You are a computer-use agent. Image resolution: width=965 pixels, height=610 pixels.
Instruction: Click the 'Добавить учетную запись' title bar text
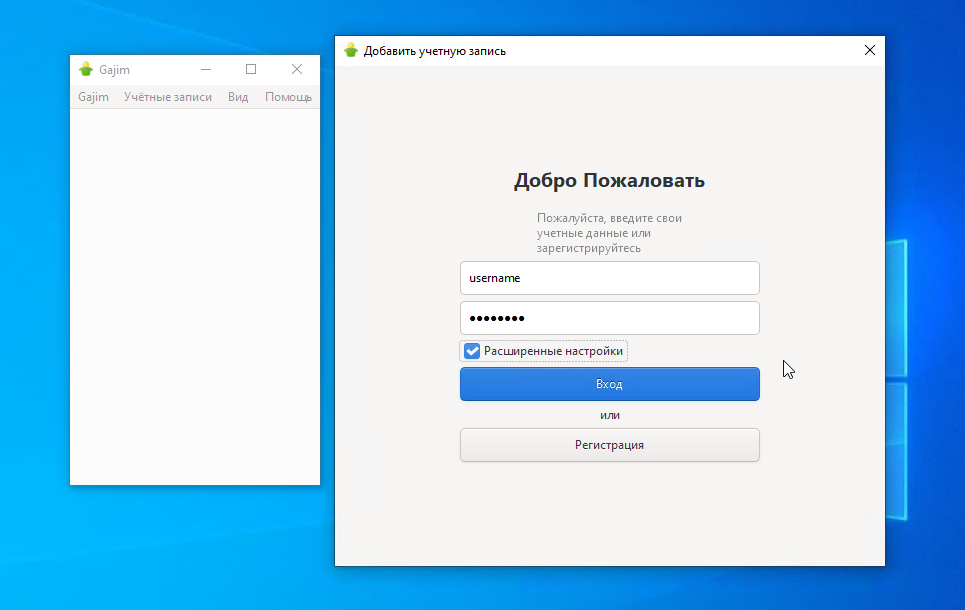click(435, 51)
